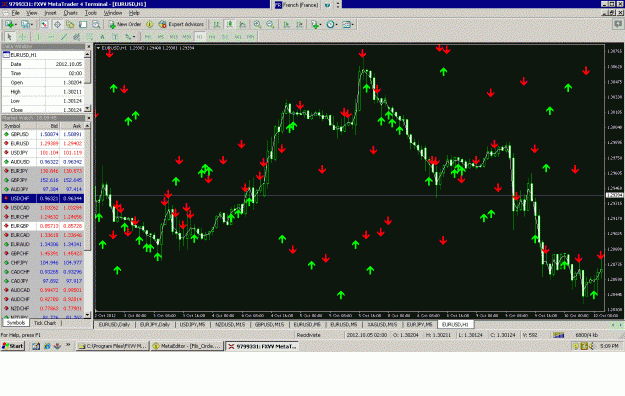This screenshot has height=396, width=625.
Task: Set timeframe to H4
Action: pyautogui.click(x=212, y=37)
